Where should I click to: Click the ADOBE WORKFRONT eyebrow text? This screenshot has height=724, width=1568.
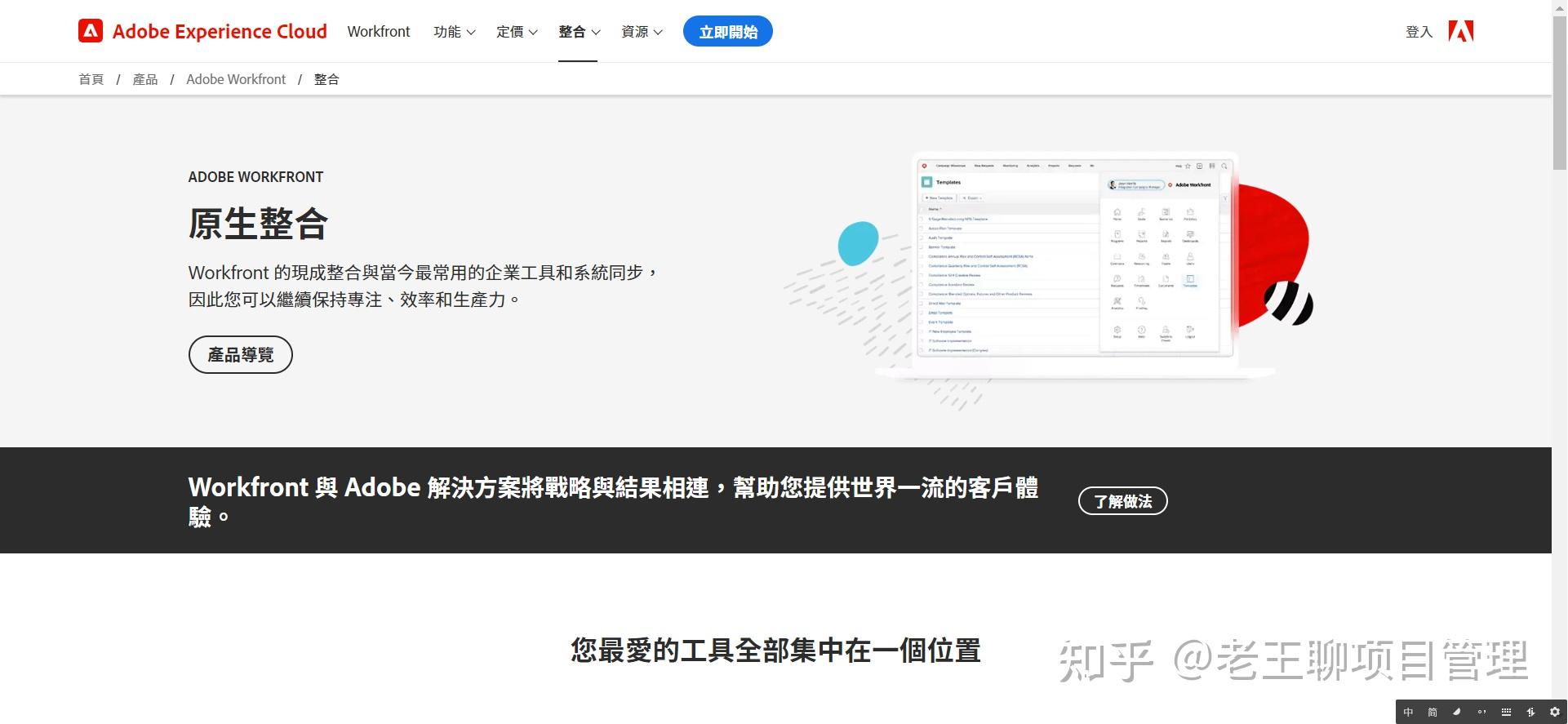pos(255,177)
